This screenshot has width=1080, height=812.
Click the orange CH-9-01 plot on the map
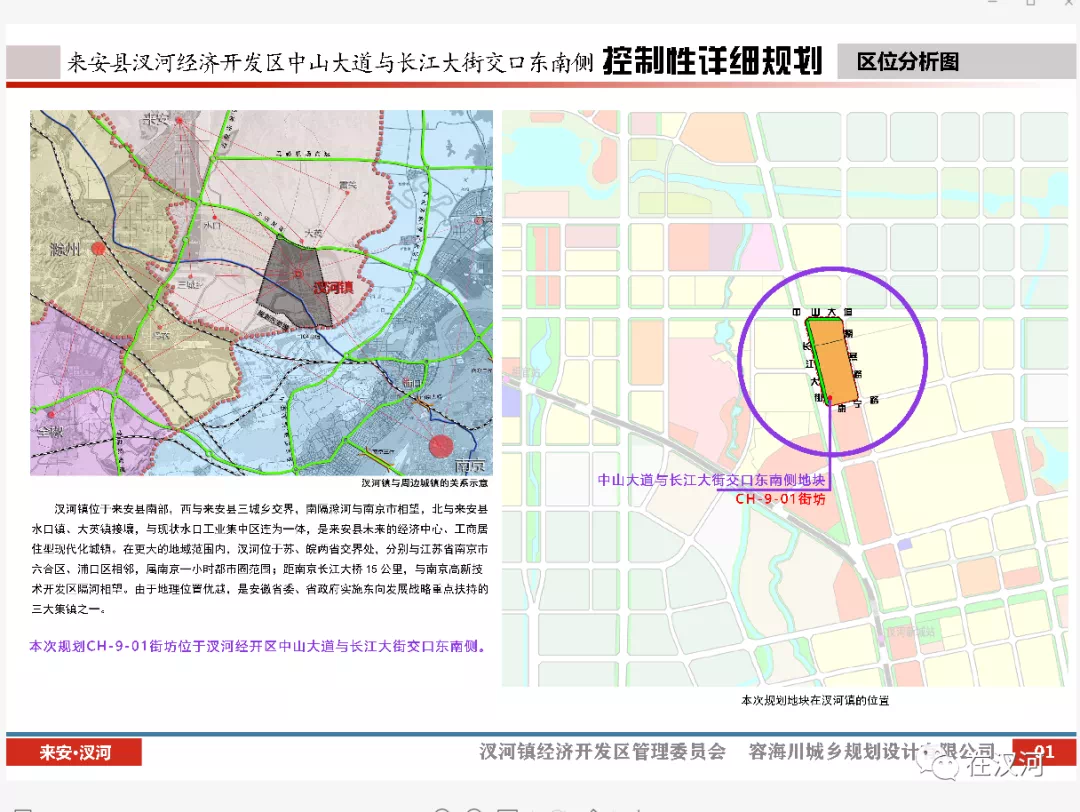pyautogui.click(x=831, y=360)
